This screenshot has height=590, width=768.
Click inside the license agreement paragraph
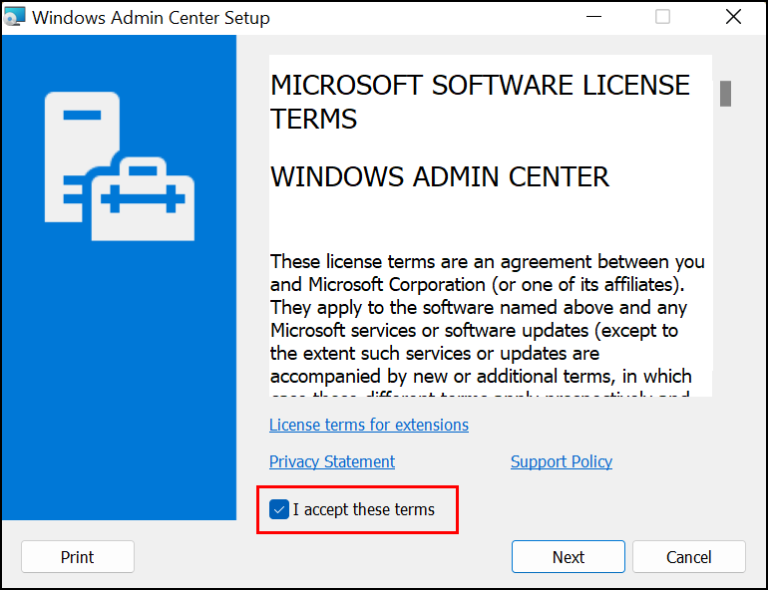click(x=487, y=319)
